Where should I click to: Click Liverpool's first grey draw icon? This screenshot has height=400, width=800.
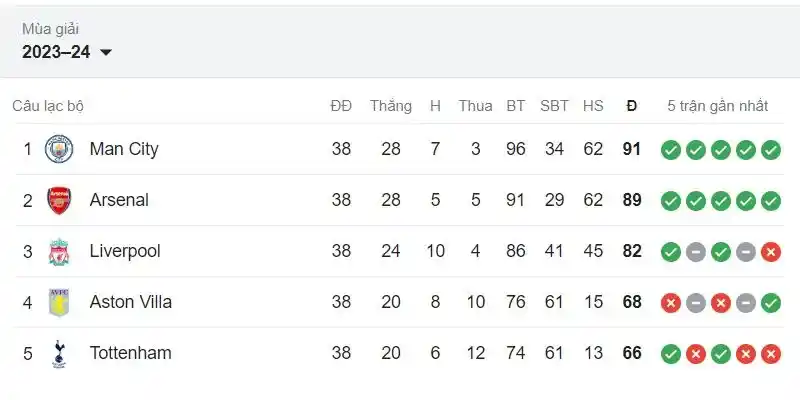point(696,252)
